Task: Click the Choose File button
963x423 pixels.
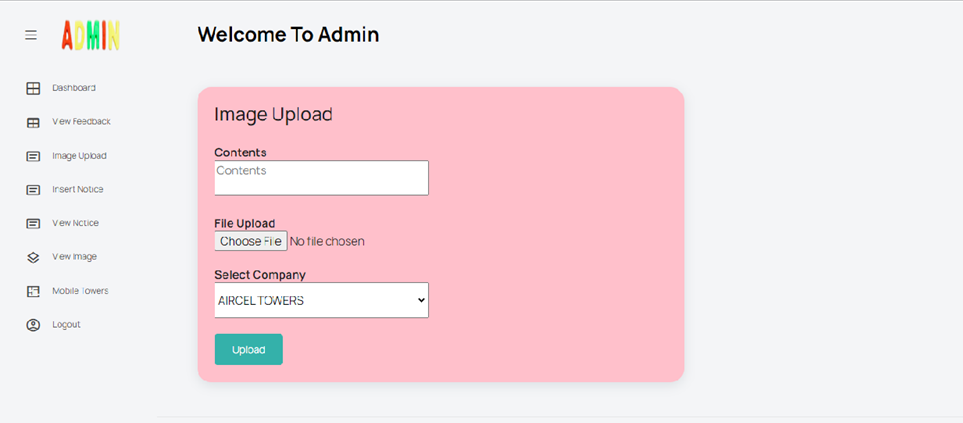Action: pyautogui.click(x=251, y=241)
